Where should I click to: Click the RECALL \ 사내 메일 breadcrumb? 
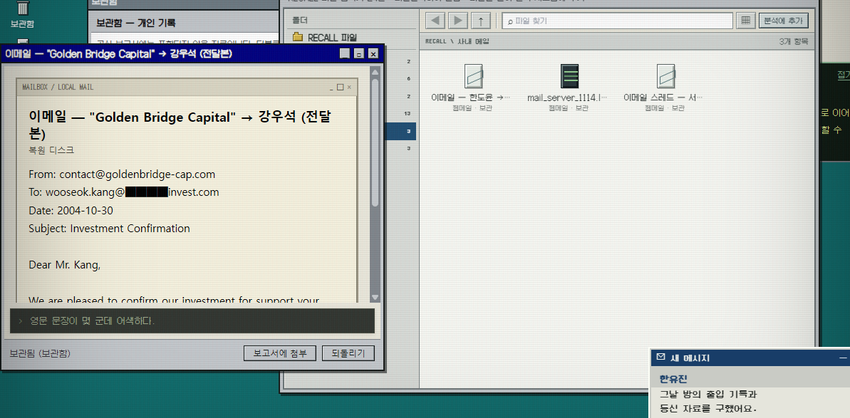point(457,41)
